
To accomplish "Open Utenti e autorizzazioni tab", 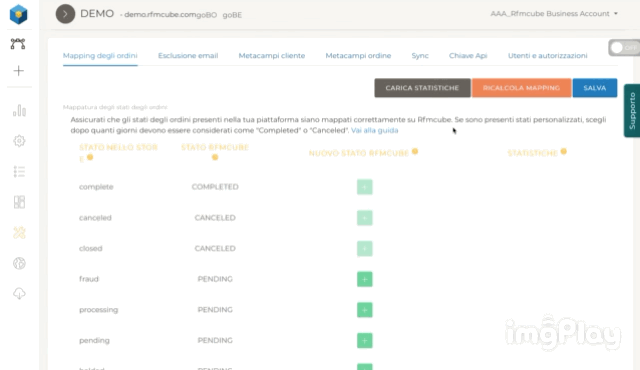I will 548,55.
